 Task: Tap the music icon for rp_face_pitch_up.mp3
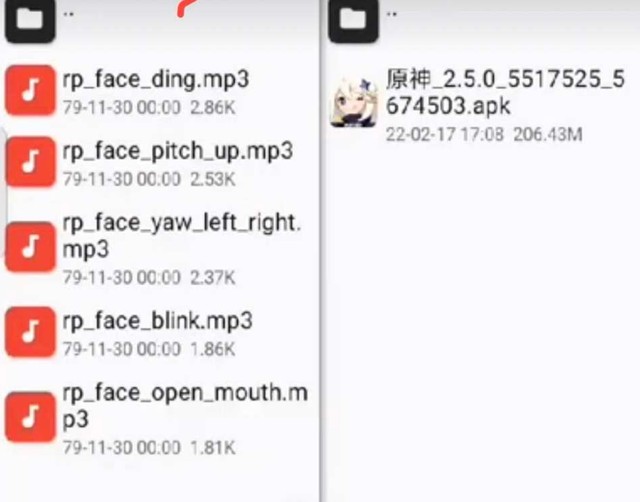click(30, 162)
